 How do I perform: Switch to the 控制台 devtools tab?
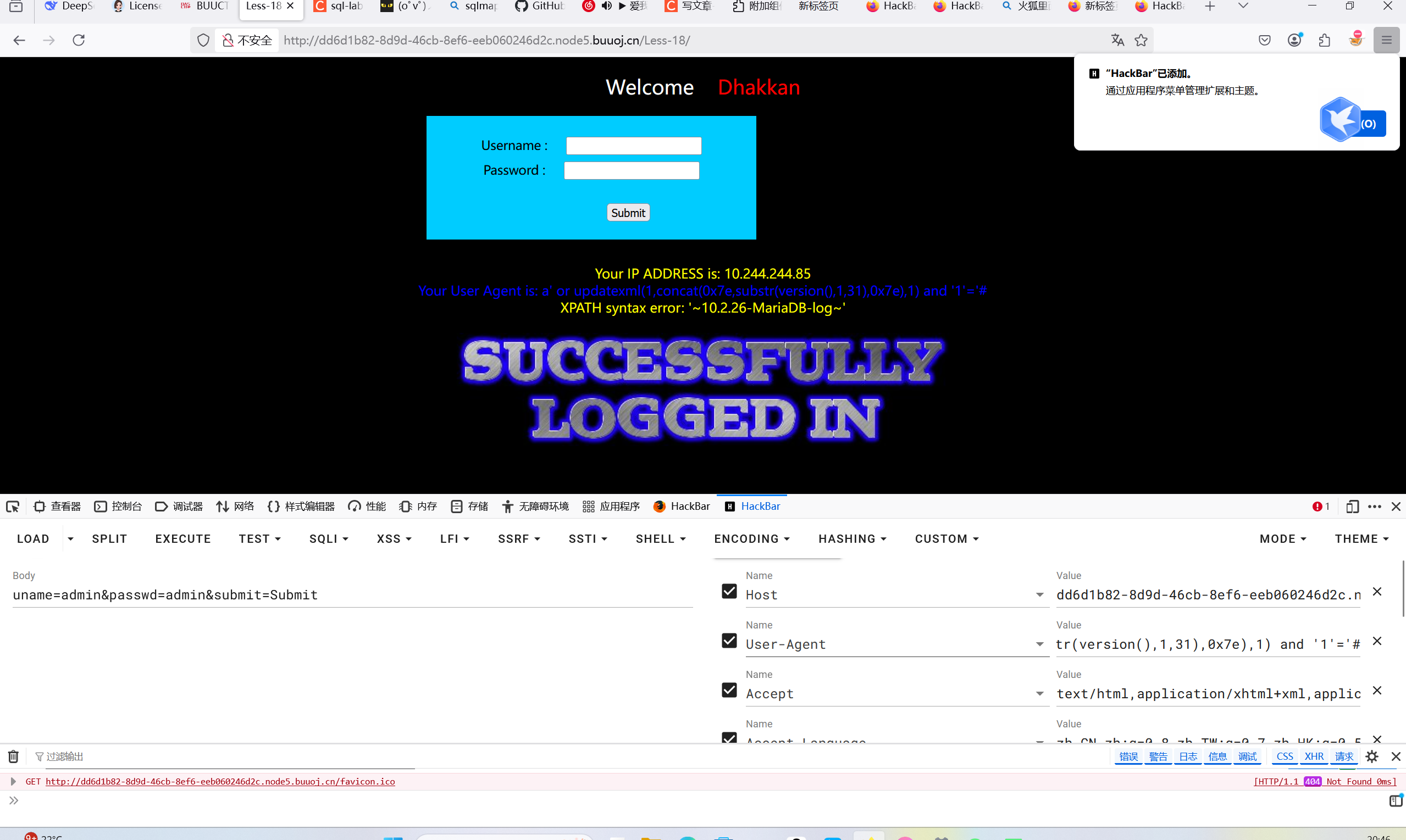pos(118,507)
